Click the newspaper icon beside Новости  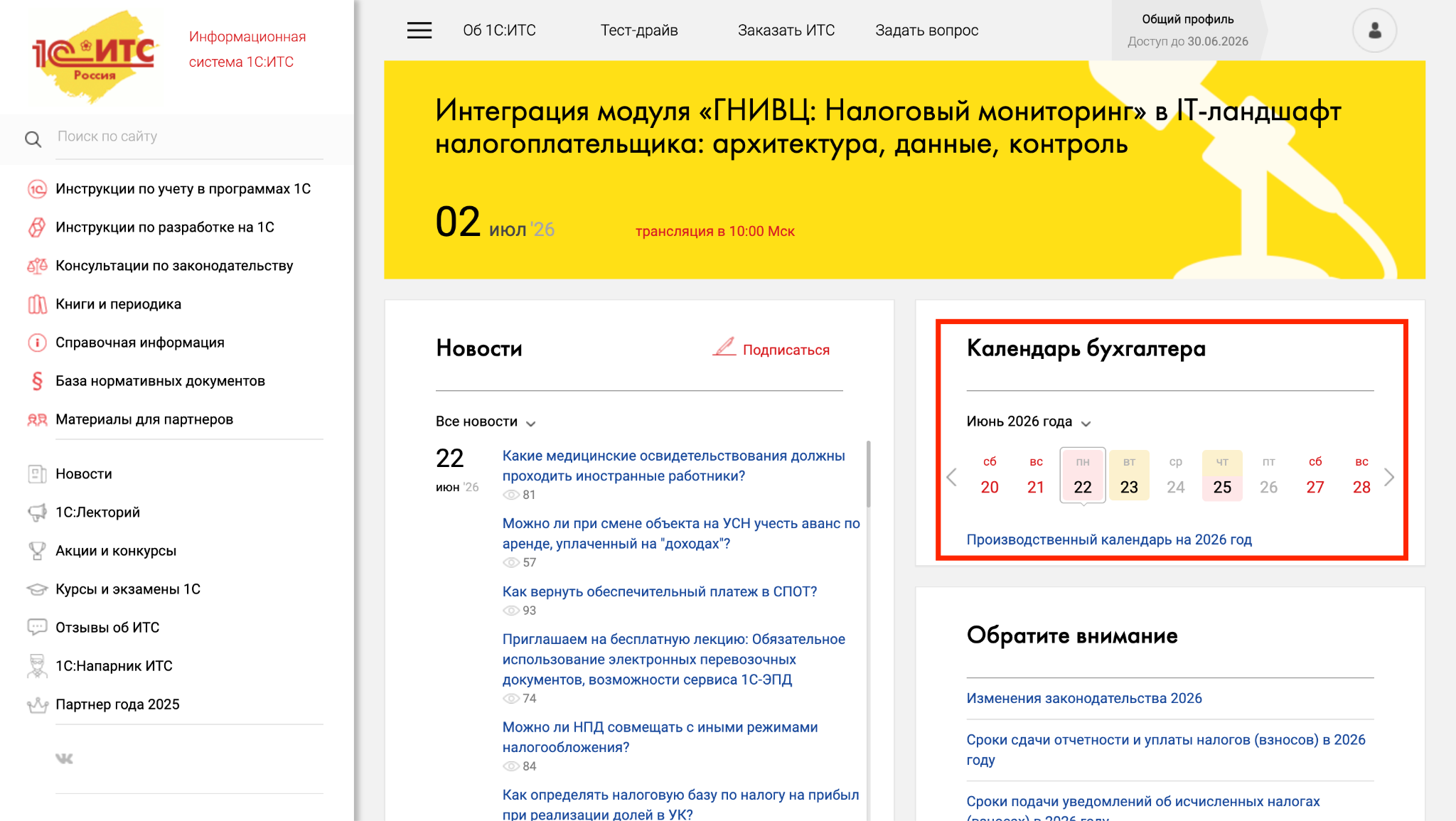(x=37, y=474)
